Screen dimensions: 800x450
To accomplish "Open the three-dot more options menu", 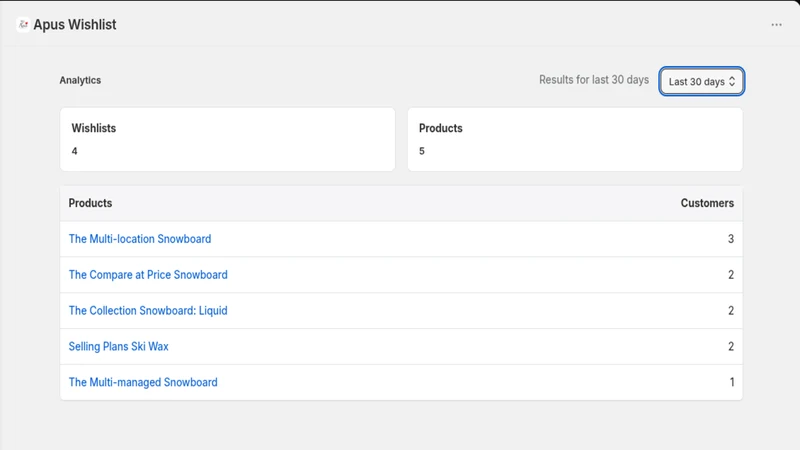I will tap(776, 24).
